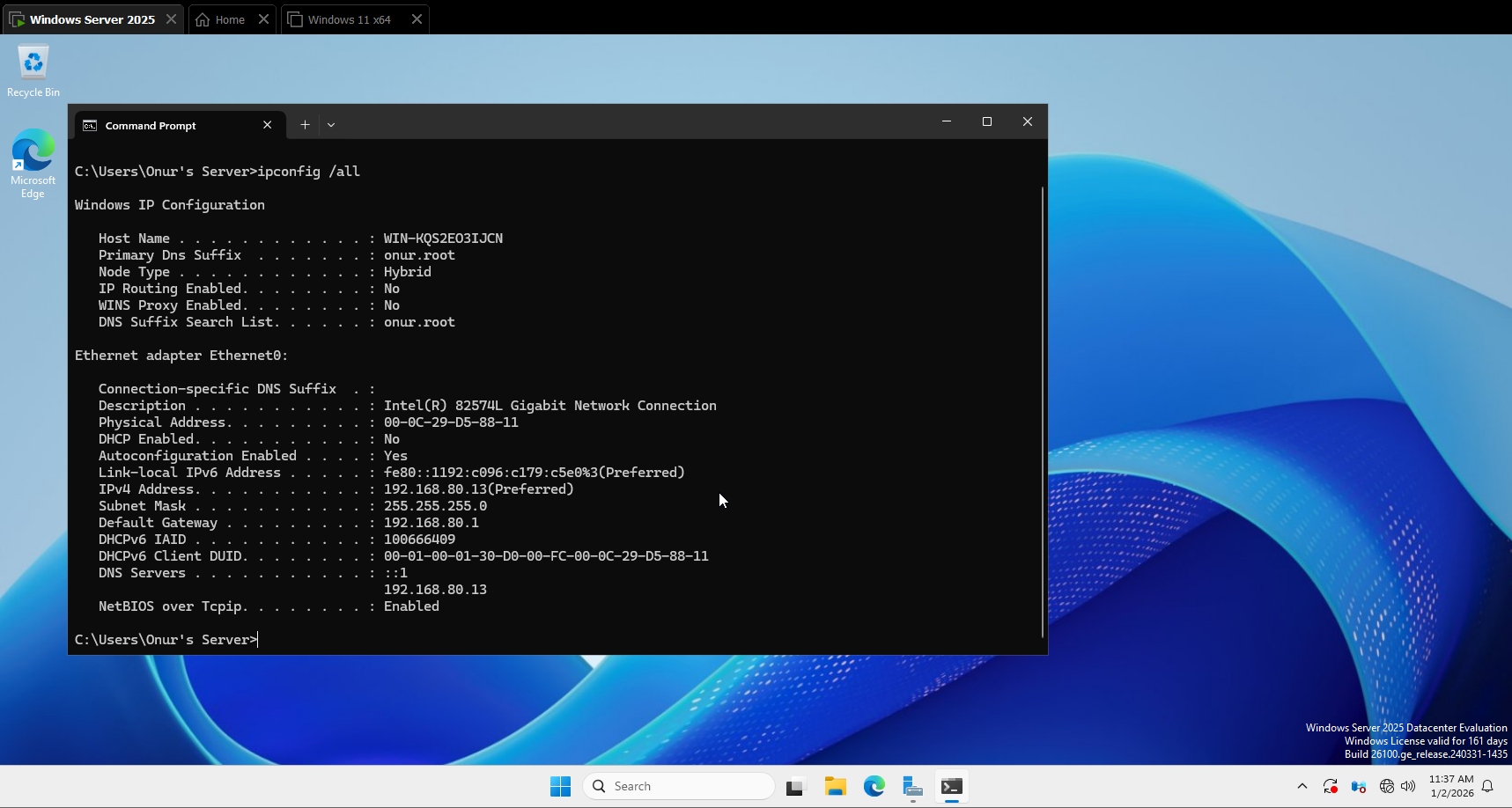The height and width of the screenshot is (808, 1512).
Task: Open the Windows Start menu
Action: [560, 786]
